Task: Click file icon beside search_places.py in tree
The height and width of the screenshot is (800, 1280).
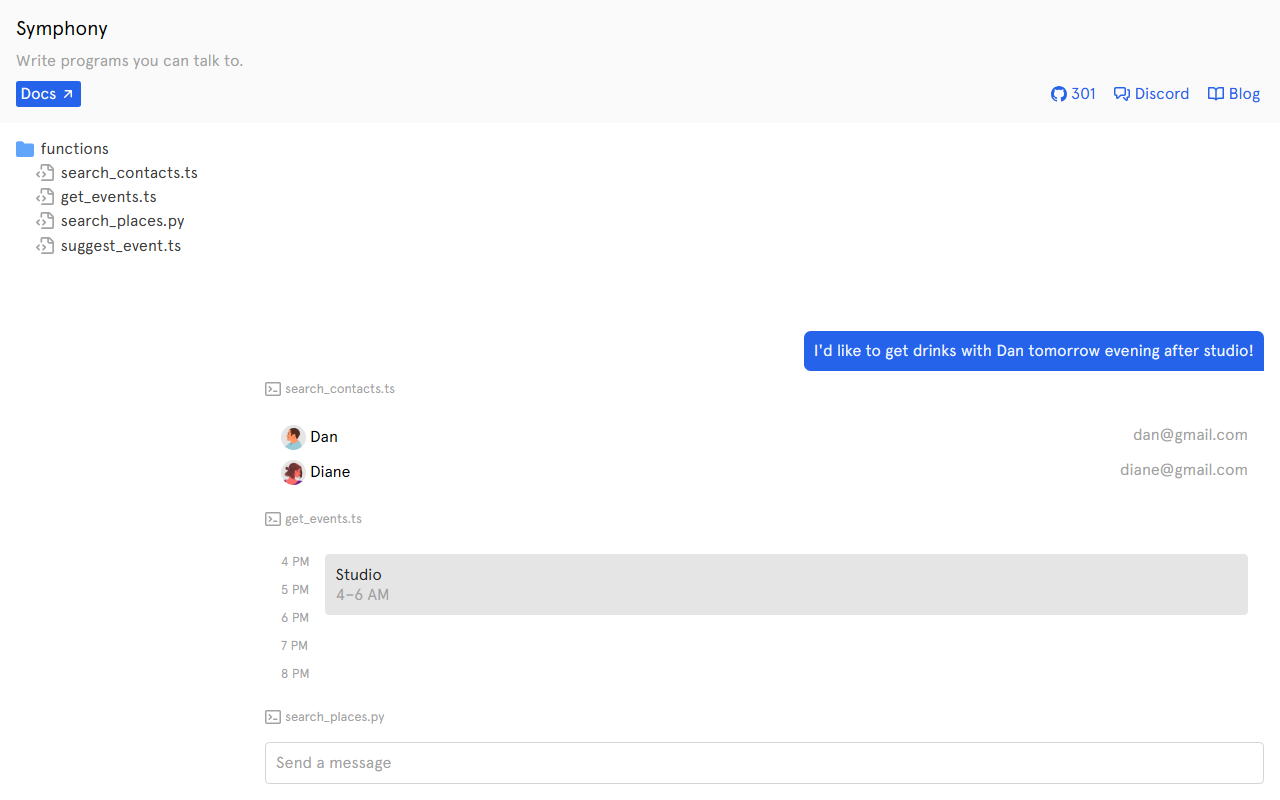Action: click(45, 221)
